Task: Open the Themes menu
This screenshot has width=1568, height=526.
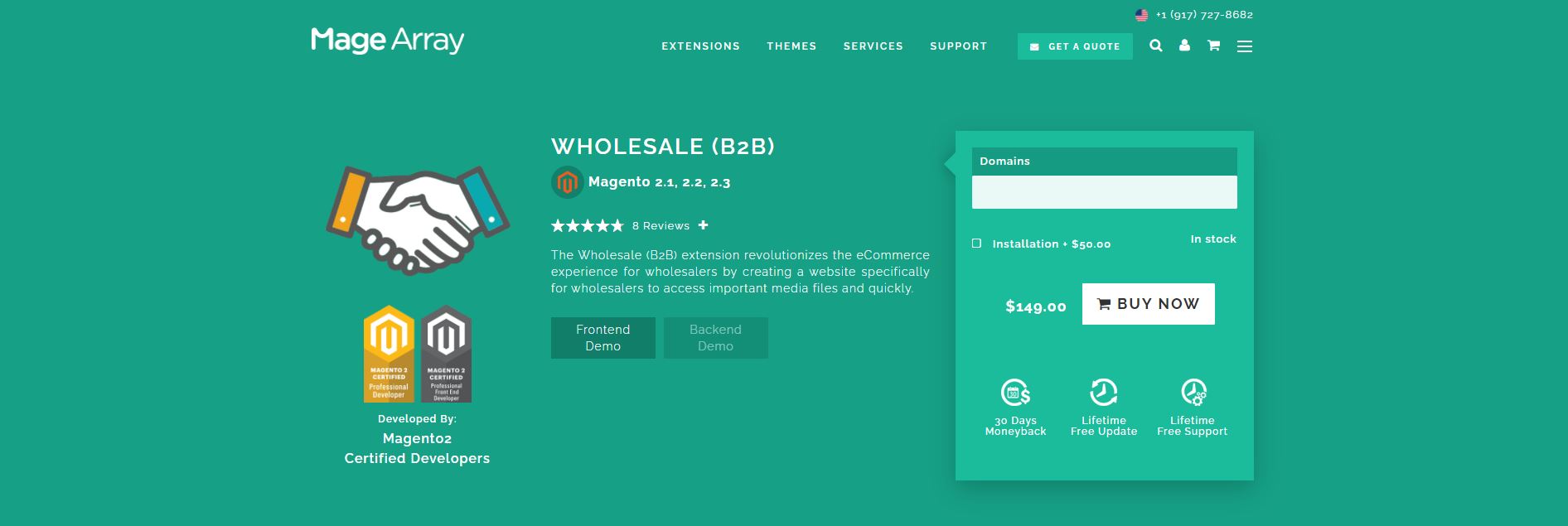Action: click(x=791, y=46)
